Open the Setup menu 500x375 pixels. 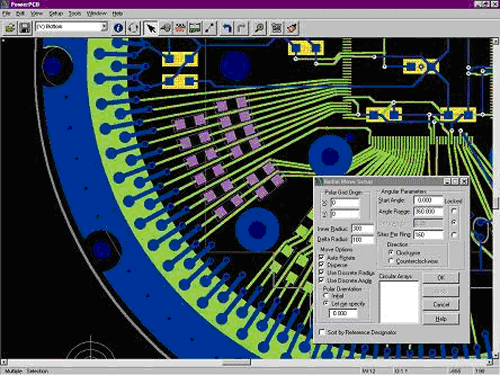tap(56, 13)
